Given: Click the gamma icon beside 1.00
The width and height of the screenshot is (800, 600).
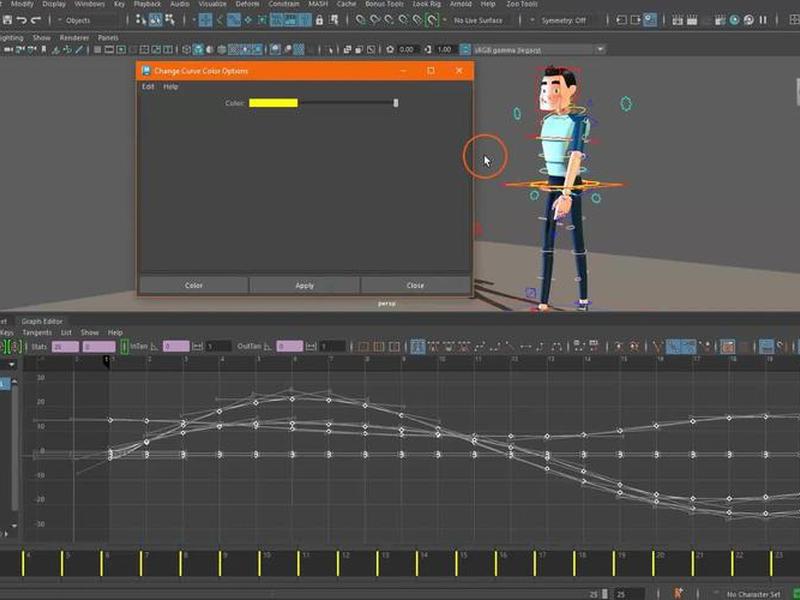Looking at the screenshot, I should [428, 49].
